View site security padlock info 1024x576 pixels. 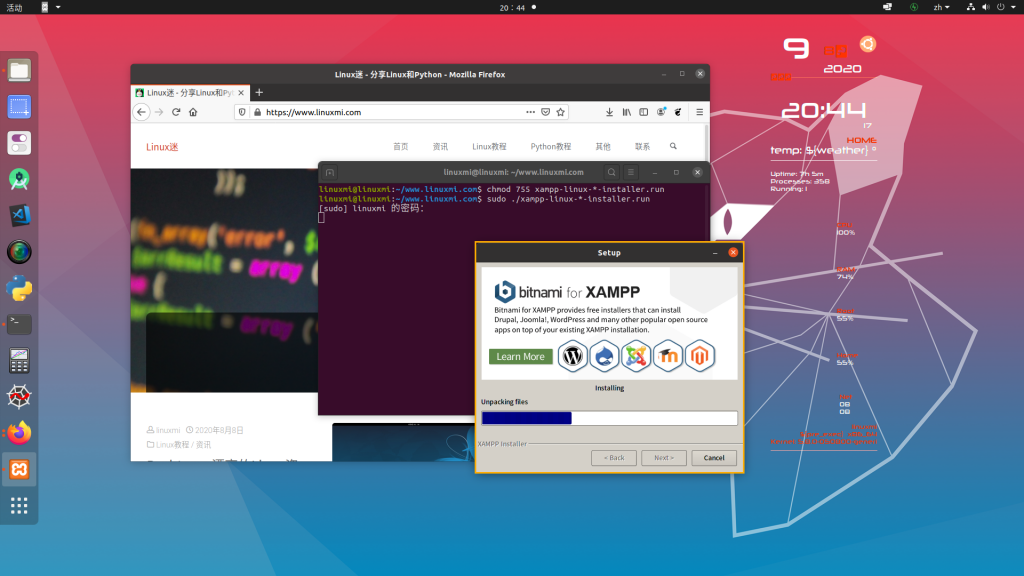click(x=257, y=112)
